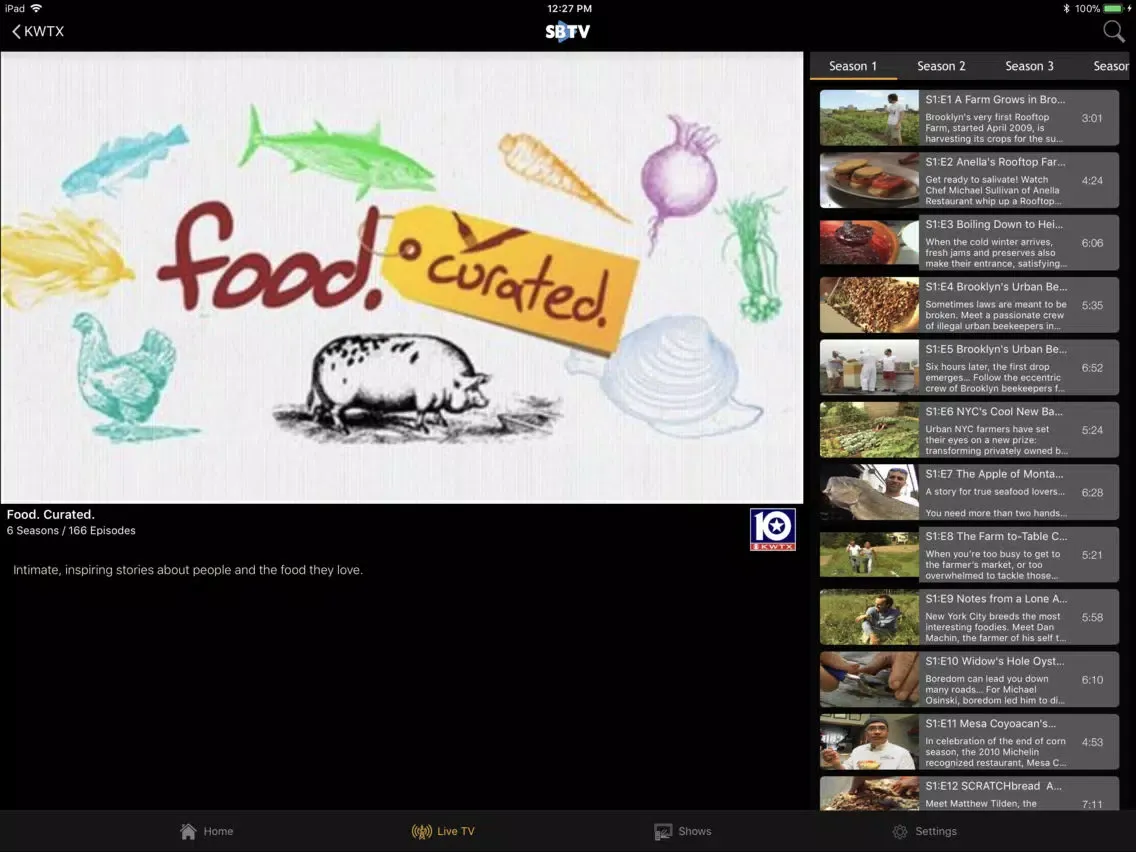This screenshot has width=1136, height=852.
Task: Open the KWTX 10 channel logo
Action: (772, 530)
